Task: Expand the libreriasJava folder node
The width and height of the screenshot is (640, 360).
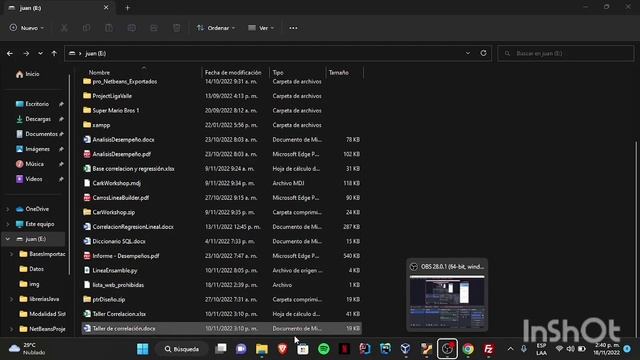Action: click(11, 299)
